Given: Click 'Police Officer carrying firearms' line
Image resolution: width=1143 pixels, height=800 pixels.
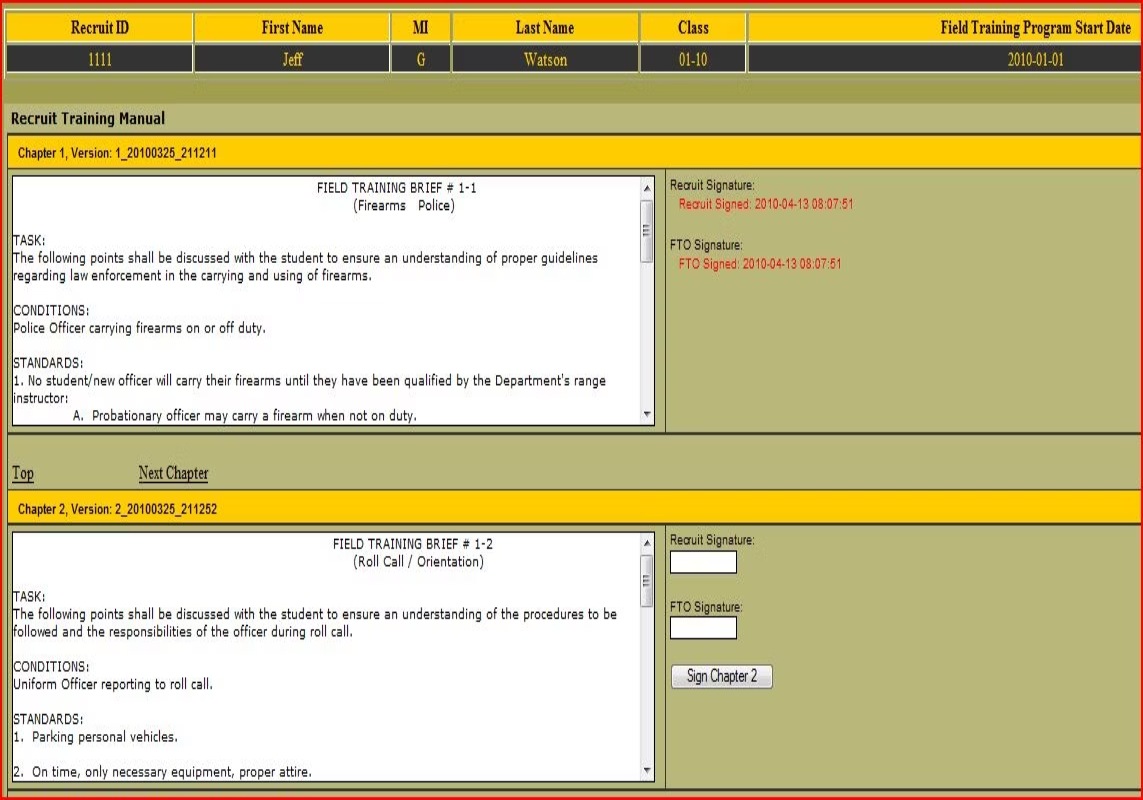Looking at the screenshot, I should point(139,328).
